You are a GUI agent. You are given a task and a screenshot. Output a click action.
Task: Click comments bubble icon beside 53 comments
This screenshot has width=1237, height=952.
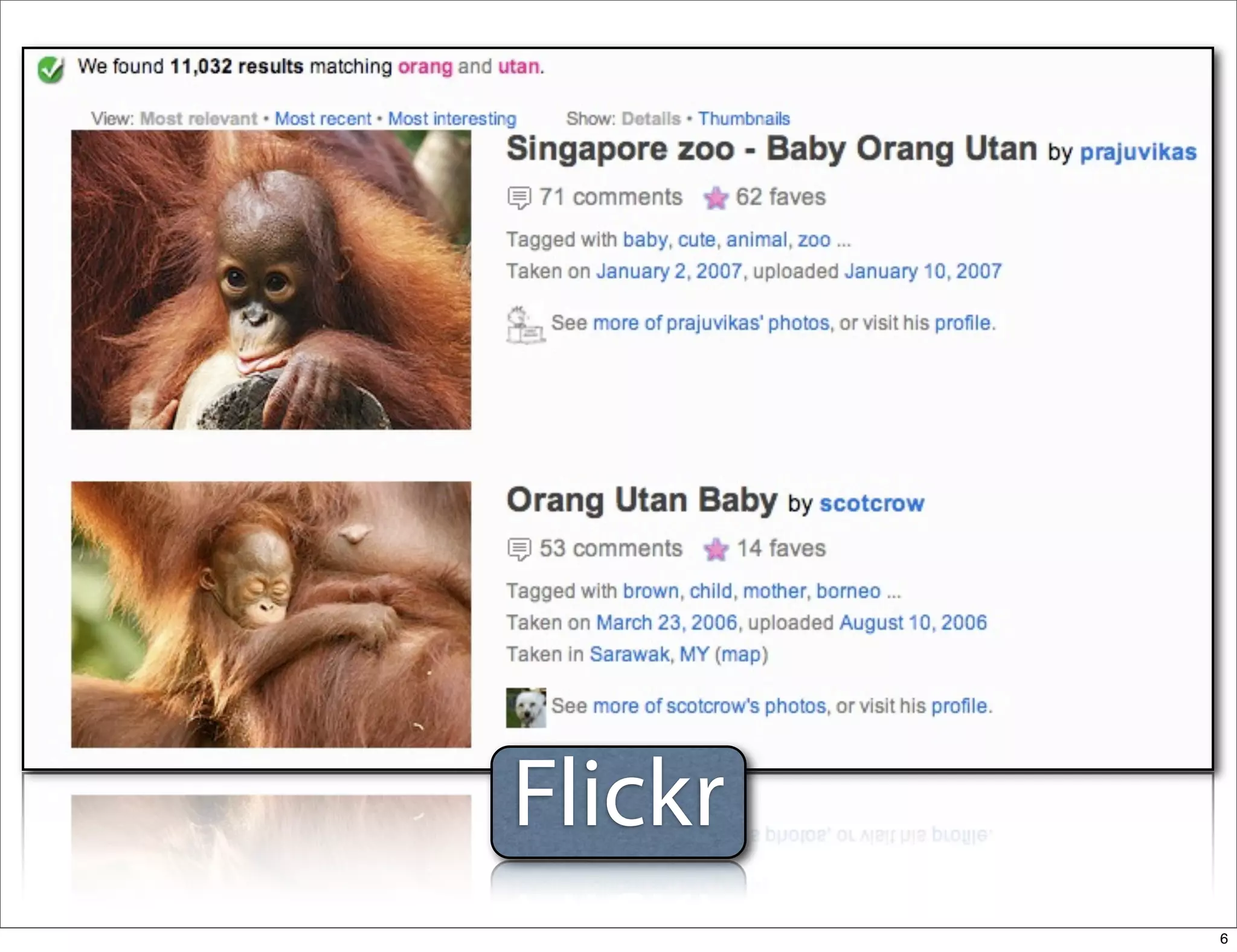click(519, 549)
